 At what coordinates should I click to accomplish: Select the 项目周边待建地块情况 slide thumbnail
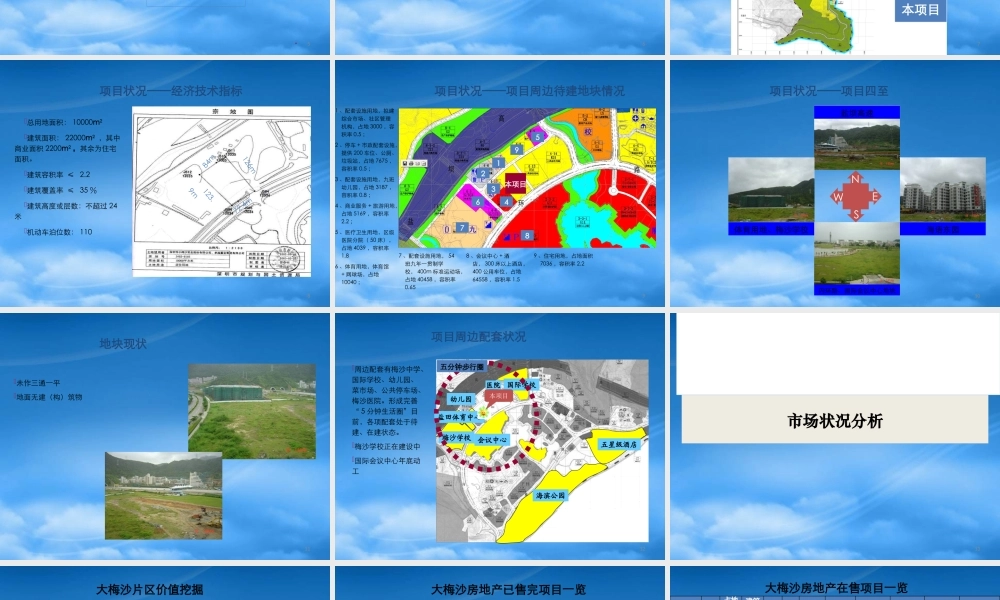(500, 183)
